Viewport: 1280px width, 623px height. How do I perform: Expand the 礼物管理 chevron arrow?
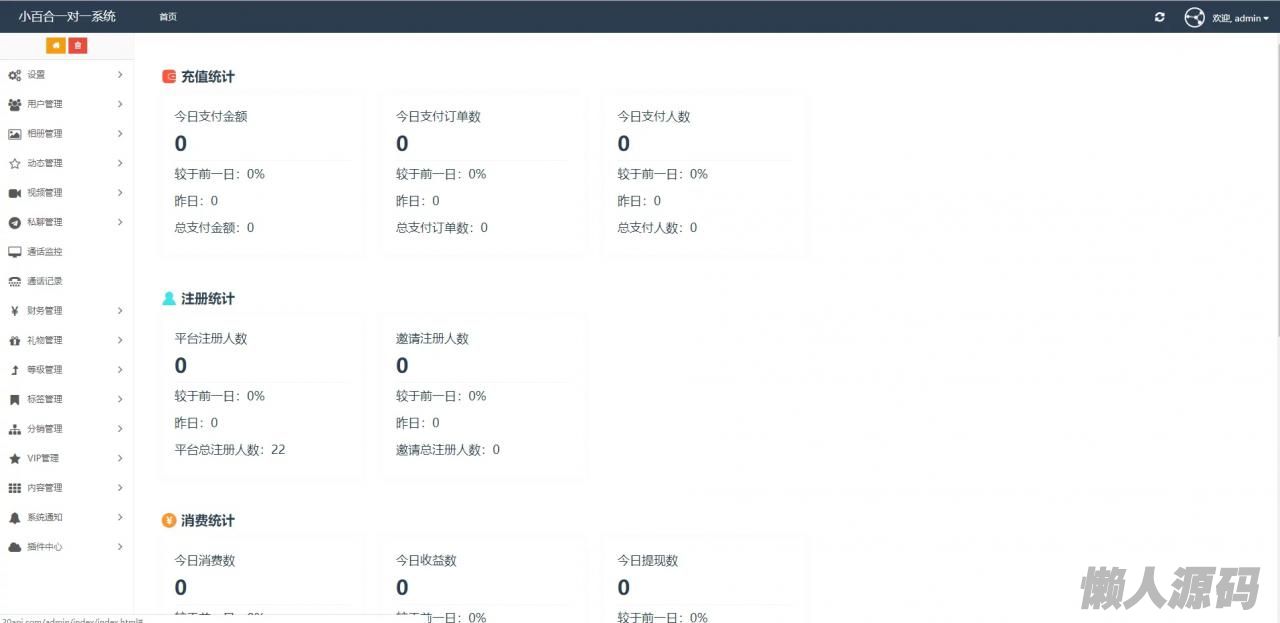point(120,340)
